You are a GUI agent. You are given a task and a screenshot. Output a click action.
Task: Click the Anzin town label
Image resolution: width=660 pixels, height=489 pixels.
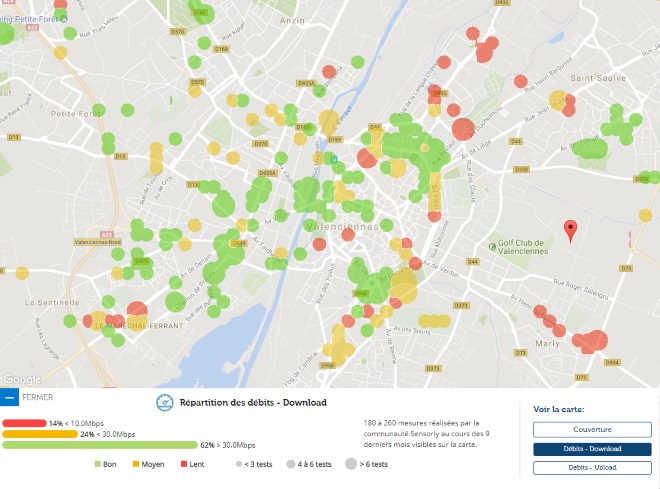[x=292, y=20]
